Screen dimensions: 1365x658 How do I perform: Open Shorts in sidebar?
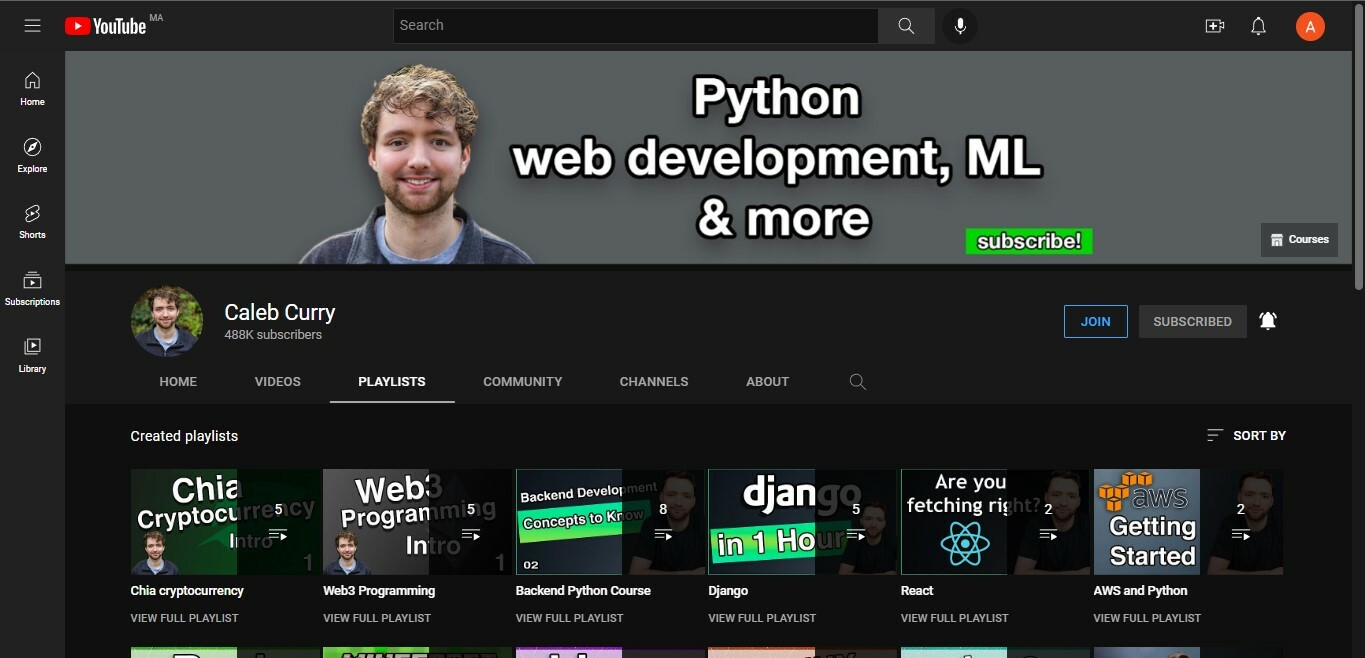tap(33, 221)
